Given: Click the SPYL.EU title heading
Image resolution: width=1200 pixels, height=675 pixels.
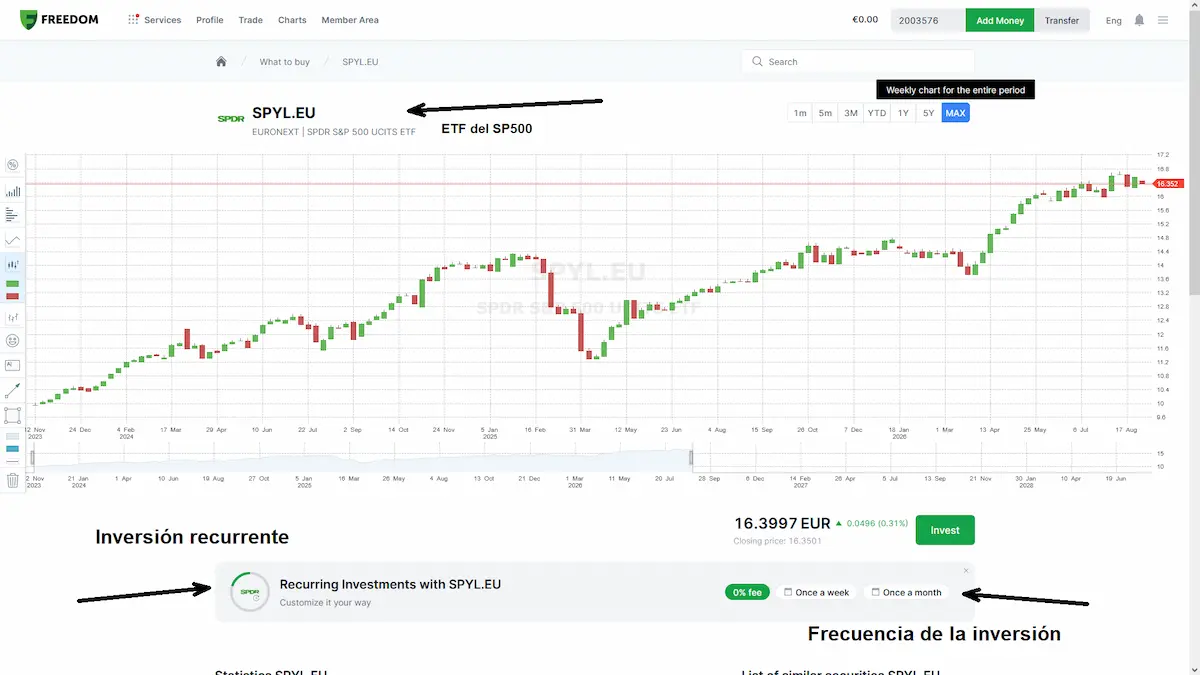Looking at the screenshot, I should click(283, 113).
